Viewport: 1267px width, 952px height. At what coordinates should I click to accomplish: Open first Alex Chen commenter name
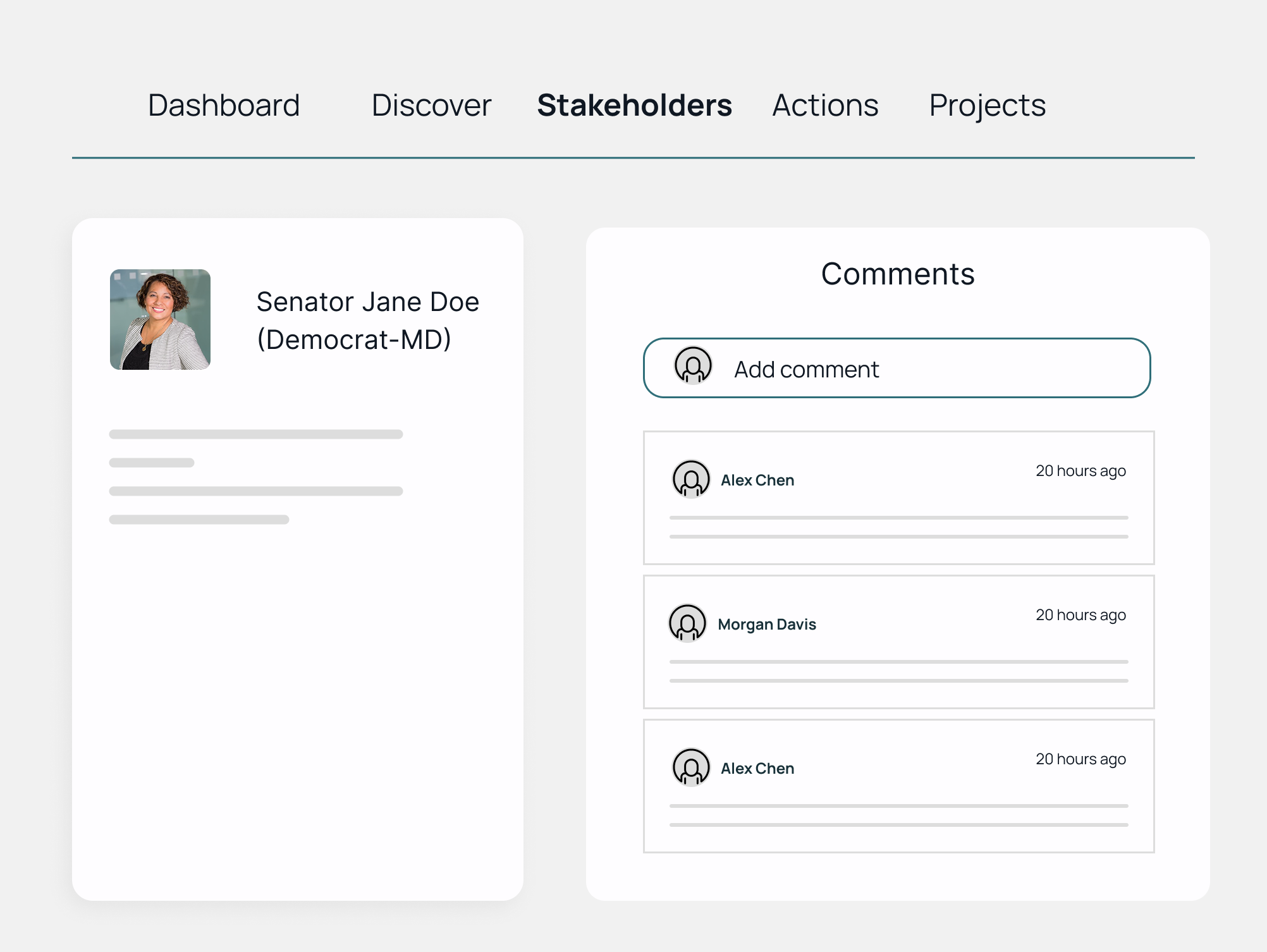tap(757, 480)
